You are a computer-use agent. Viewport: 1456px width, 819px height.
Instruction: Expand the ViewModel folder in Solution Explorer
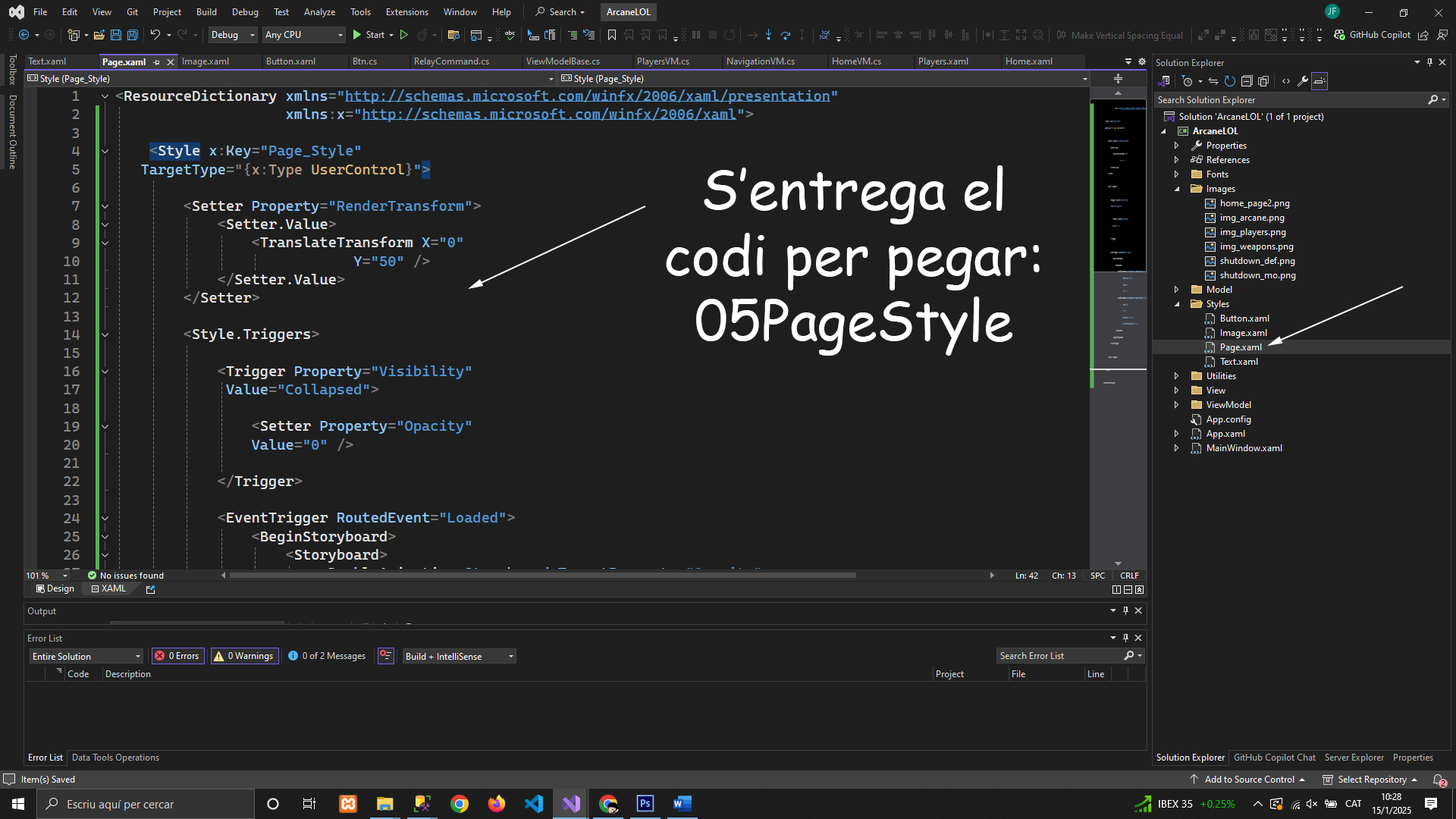point(1176,405)
